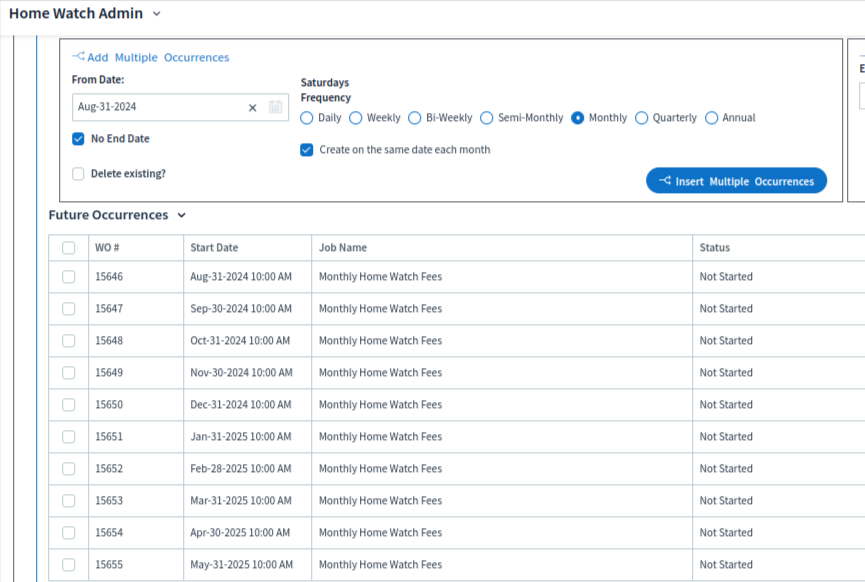Check the select-all checkbox in table header
The width and height of the screenshot is (865, 582).
(68, 248)
